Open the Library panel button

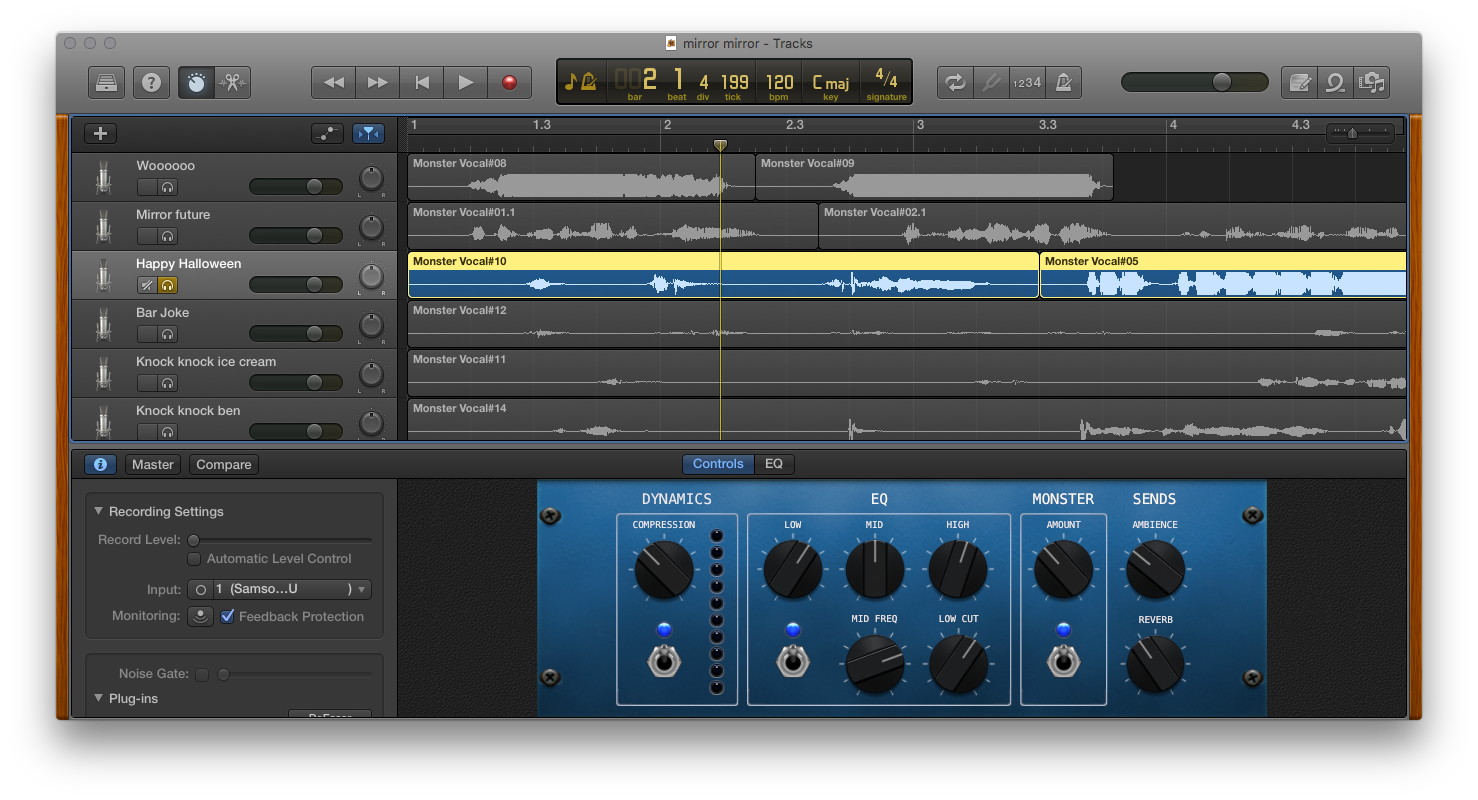click(106, 82)
